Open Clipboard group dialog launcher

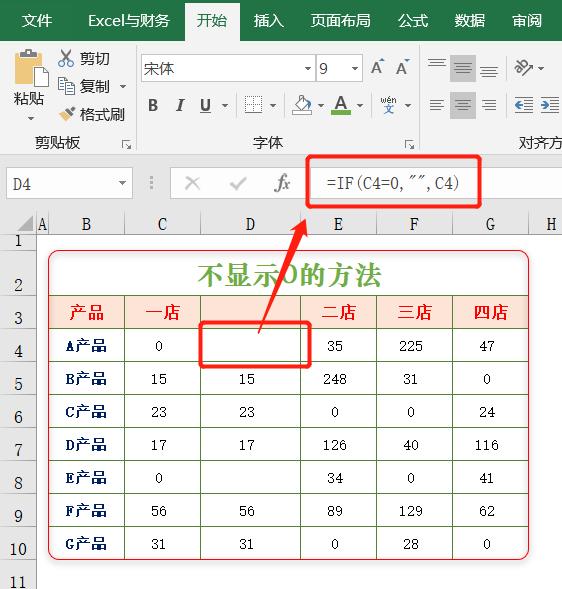click(127, 145)
